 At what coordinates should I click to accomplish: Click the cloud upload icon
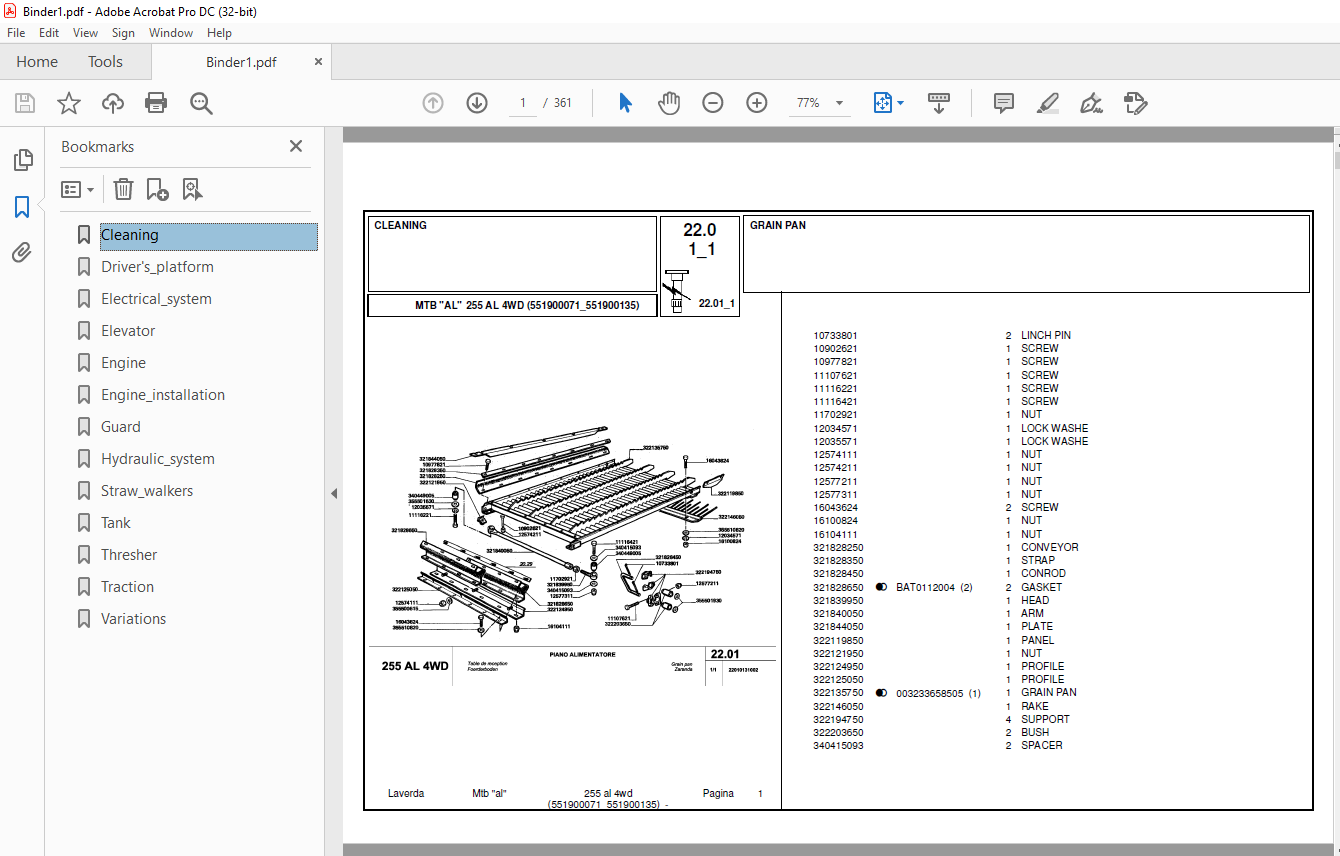[x=113, y=103]
